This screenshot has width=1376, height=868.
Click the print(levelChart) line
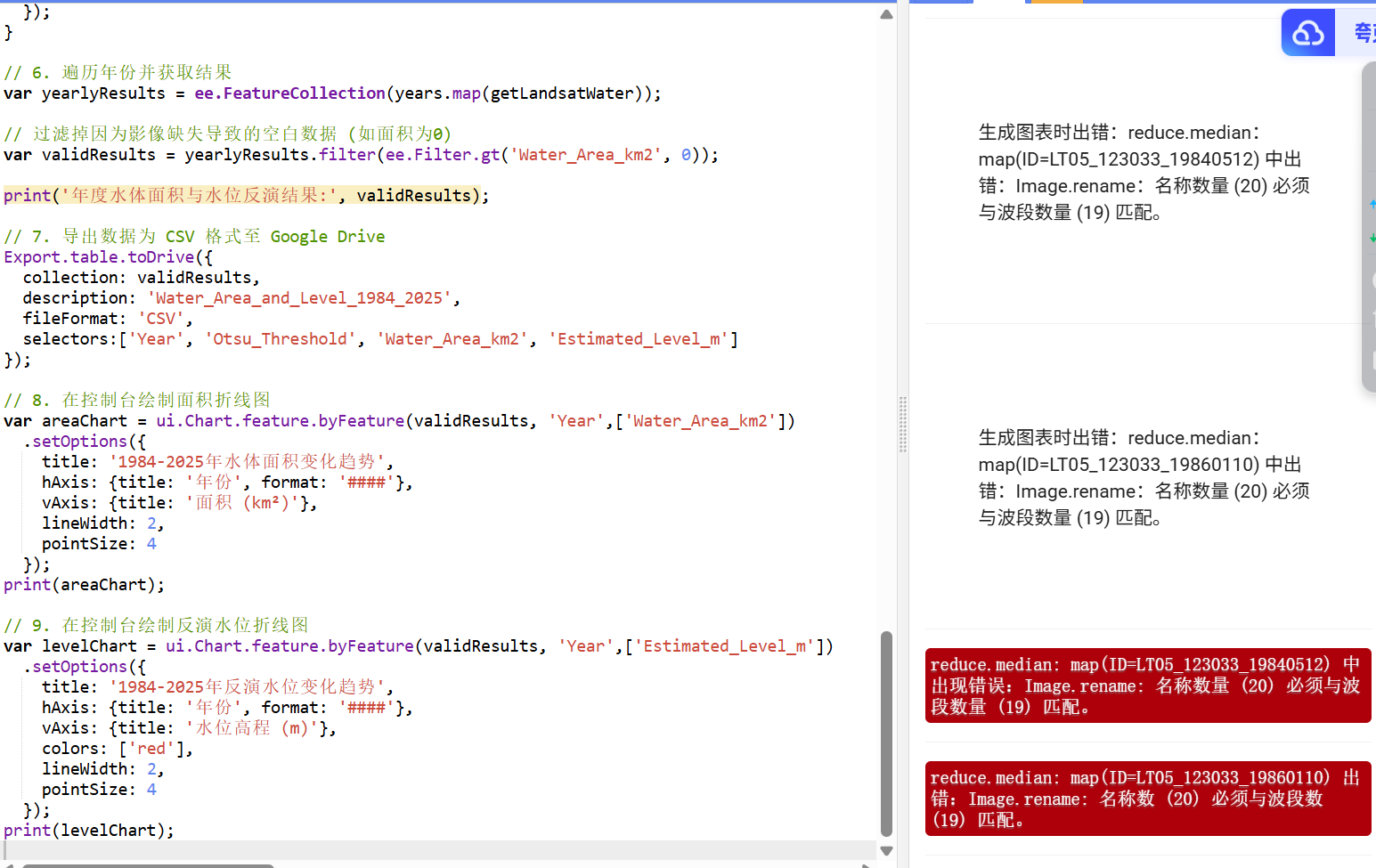[89, 831]
